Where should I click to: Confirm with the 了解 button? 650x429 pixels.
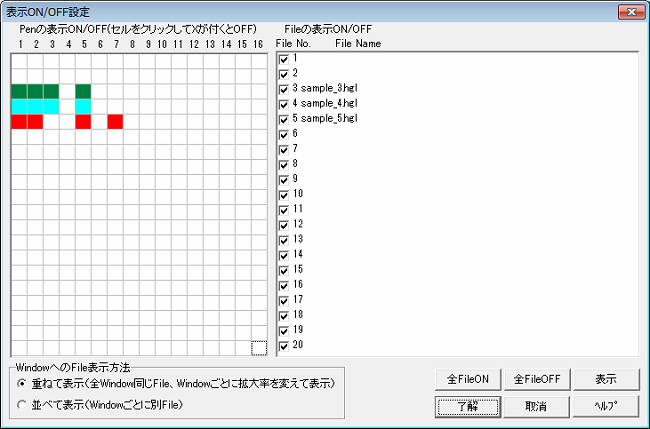pyautogui.click(x=468, y=407)
